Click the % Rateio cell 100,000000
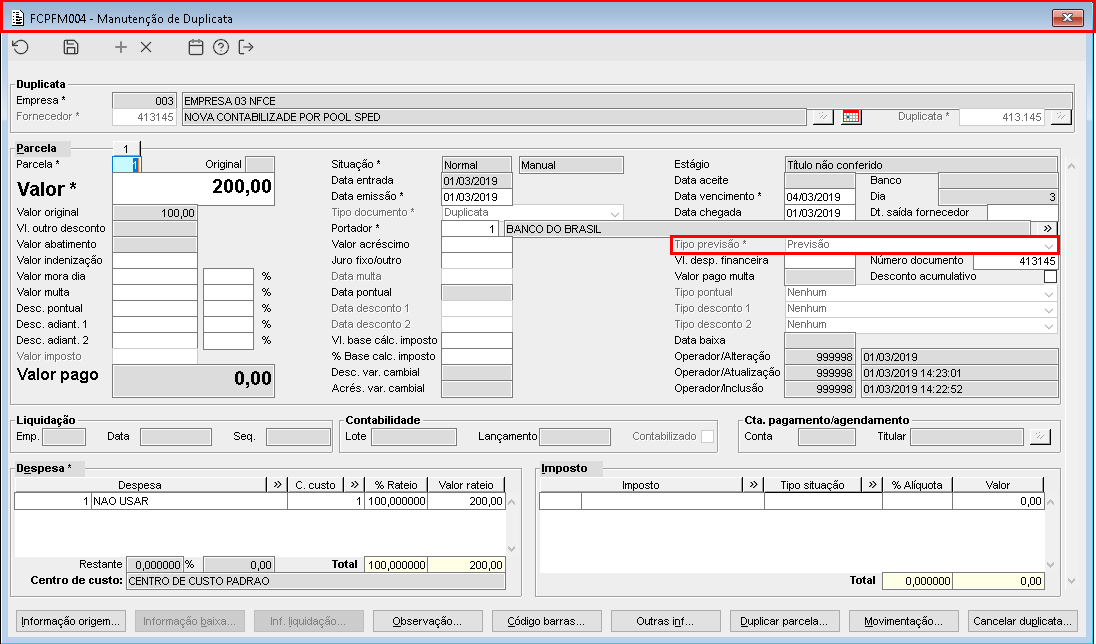The height and width of the screenshot is (644, 1096). click(x=396, y=501)
